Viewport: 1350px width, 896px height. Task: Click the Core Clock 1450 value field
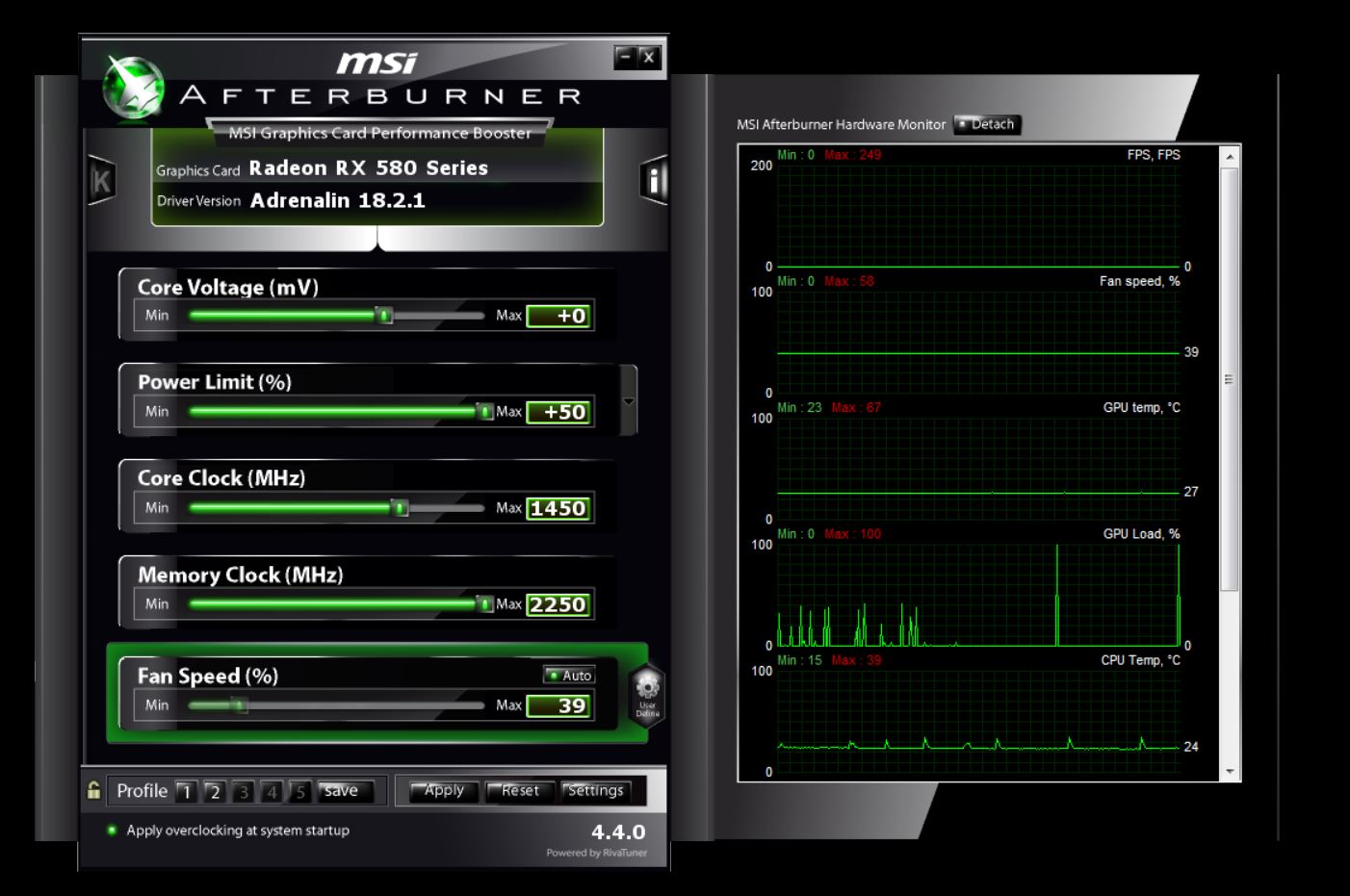point(559,508)
